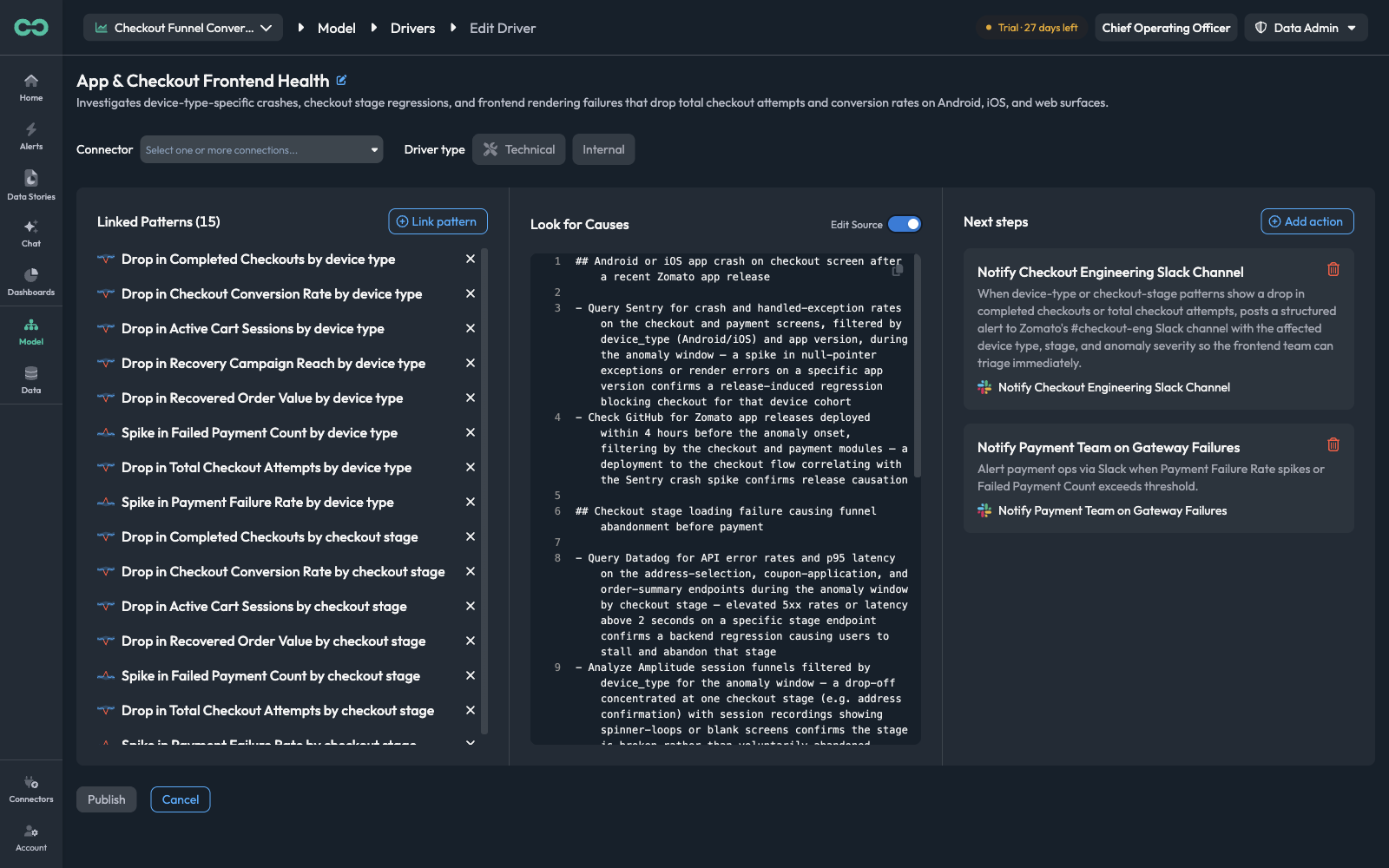
Task: Click Add action button
Action: click(1307, 221)
